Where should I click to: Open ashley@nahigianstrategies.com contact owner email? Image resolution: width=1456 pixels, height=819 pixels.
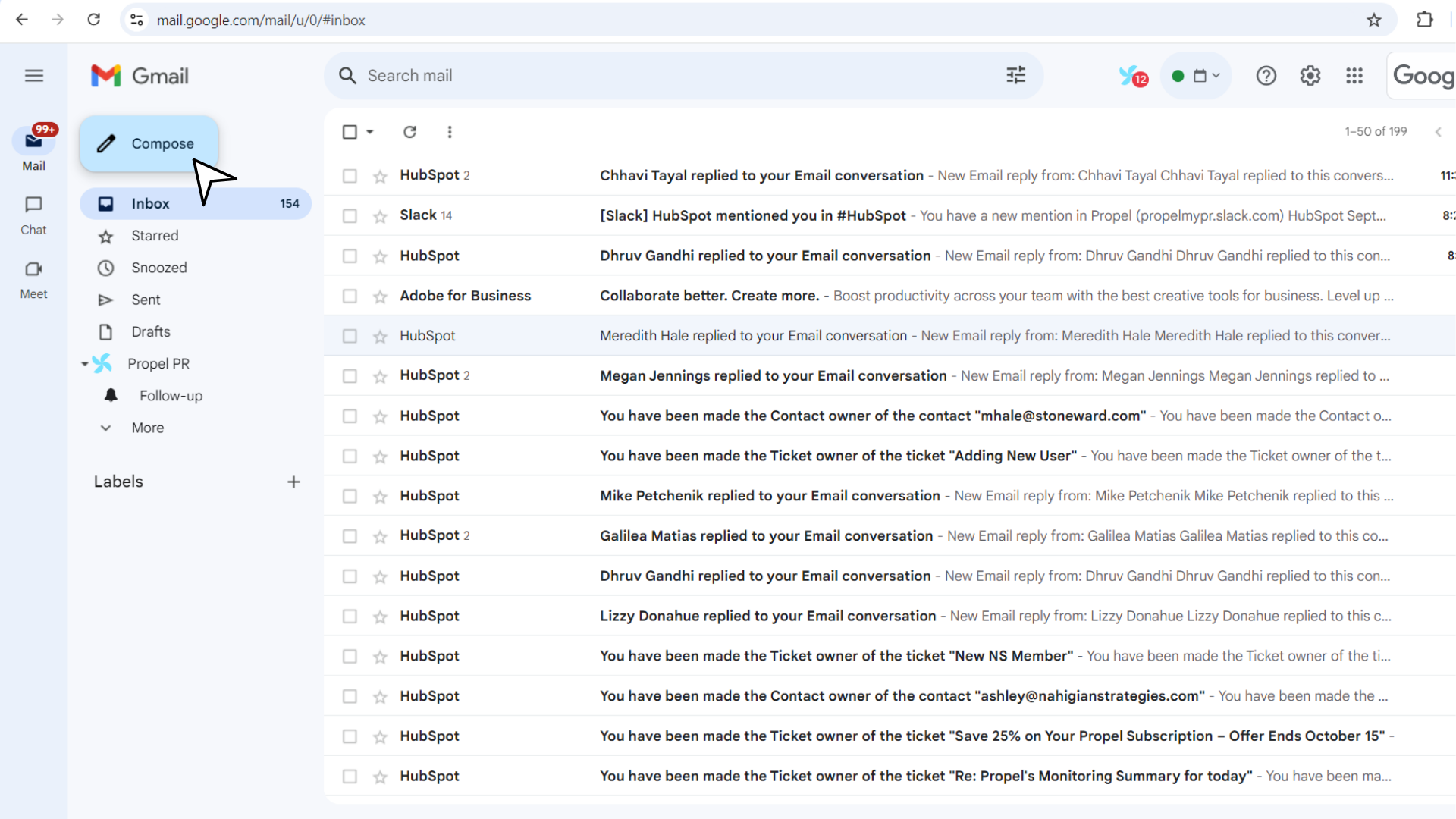[x=890, y=696]
